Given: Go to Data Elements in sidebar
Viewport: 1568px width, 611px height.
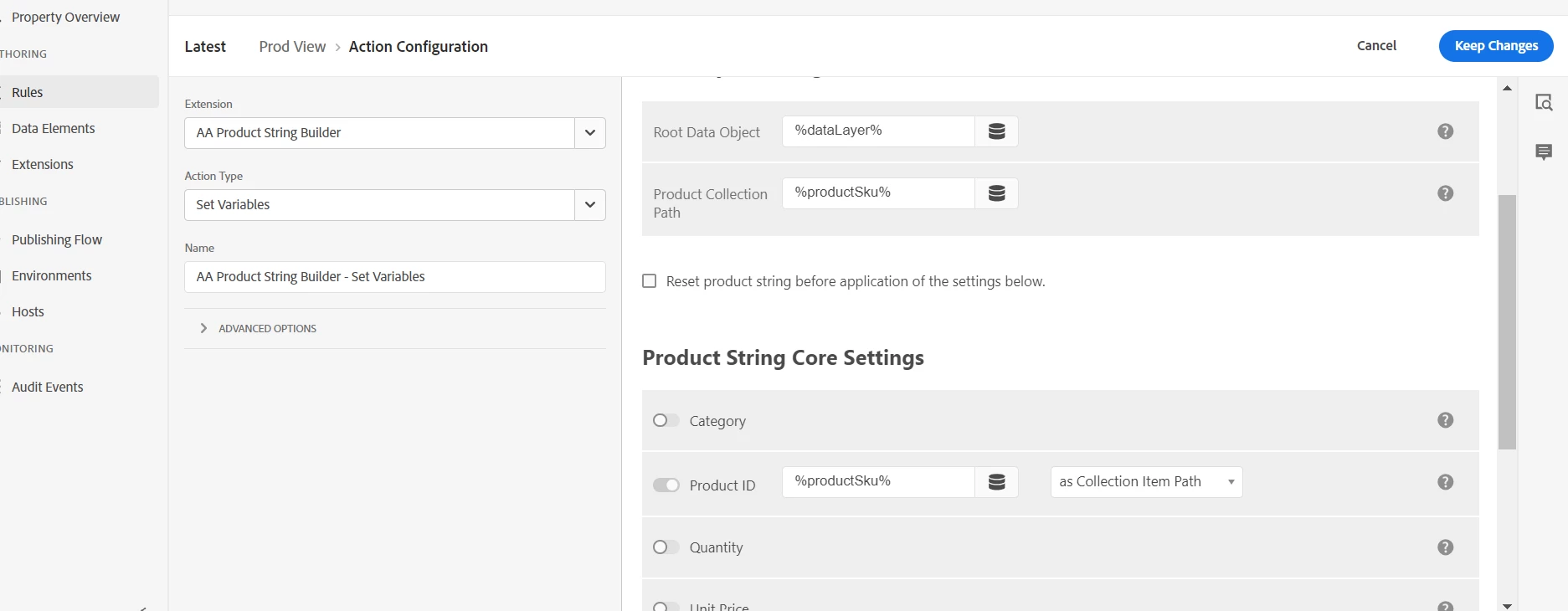Looking at the screenshot, I should pyautogui.click(x=54, y=128).
